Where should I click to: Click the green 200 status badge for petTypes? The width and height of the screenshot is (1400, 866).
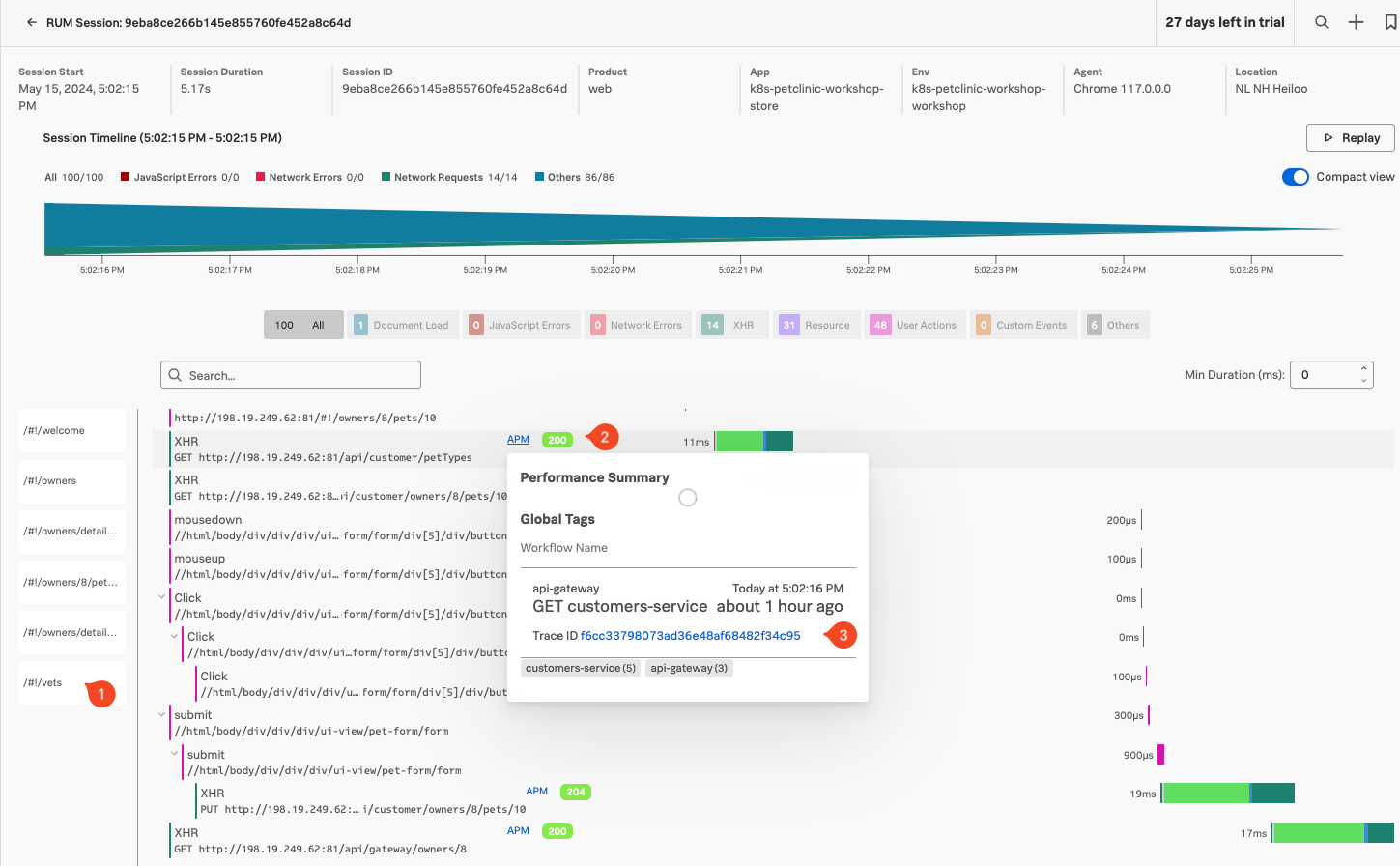click(557, 440)
